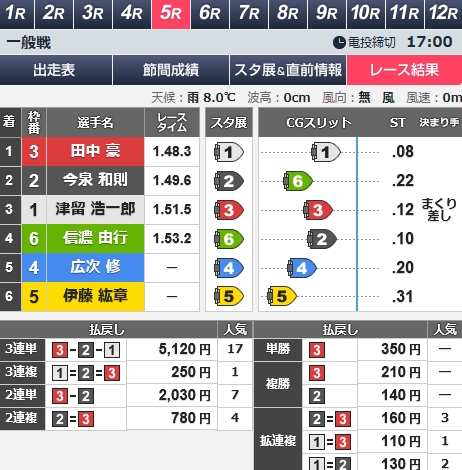Click the clock icon beside 電投締切
Screen dimensions: 462x470
point(339,42)
